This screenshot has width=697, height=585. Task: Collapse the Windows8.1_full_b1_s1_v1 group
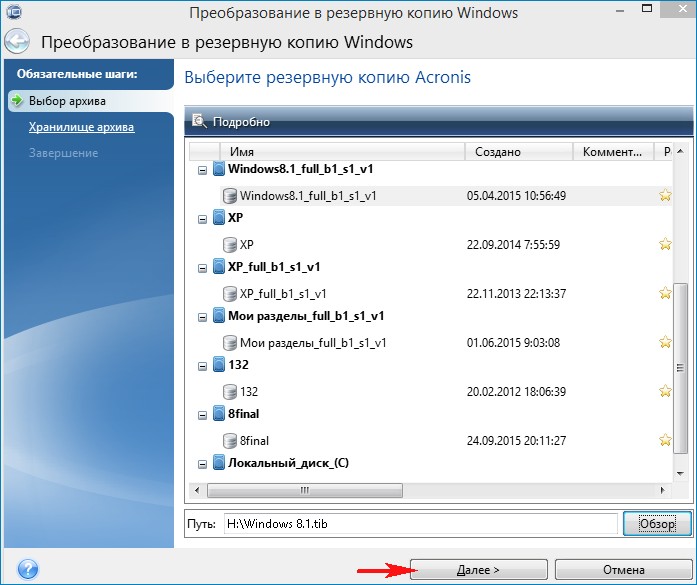tap(202, 170)
